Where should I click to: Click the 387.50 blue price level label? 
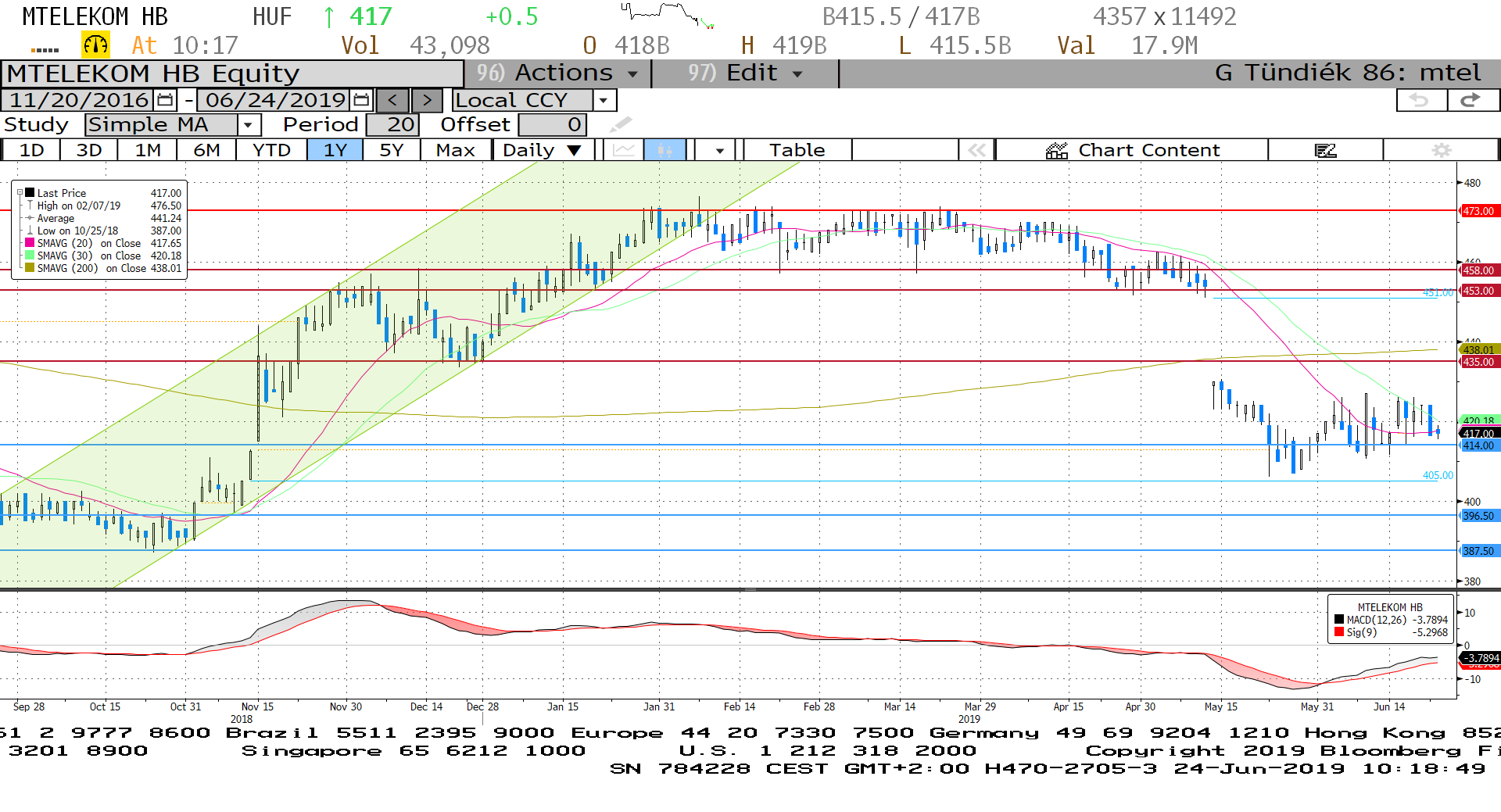(x=1478, y=551)
